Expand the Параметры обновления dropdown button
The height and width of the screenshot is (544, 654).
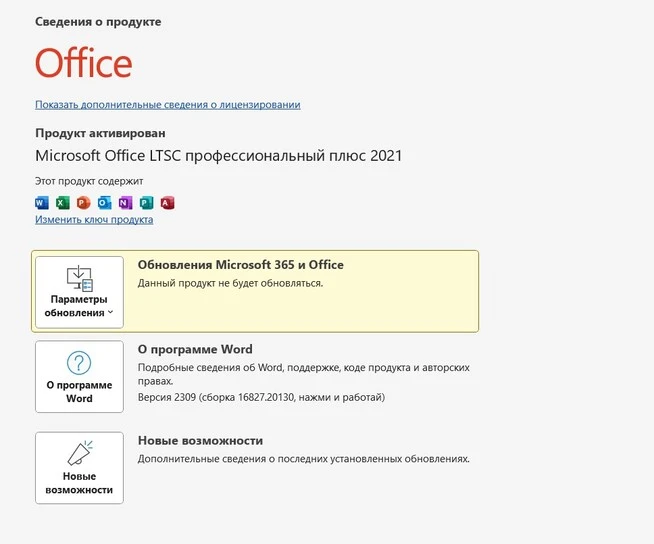[x=79, y=292]
